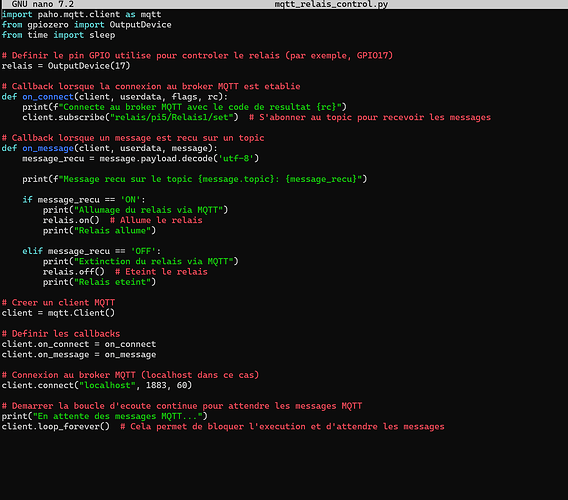Click the comment 'Definir les callbacks'
The width and height of the screenshot is (568, 500).
[61, 334]
